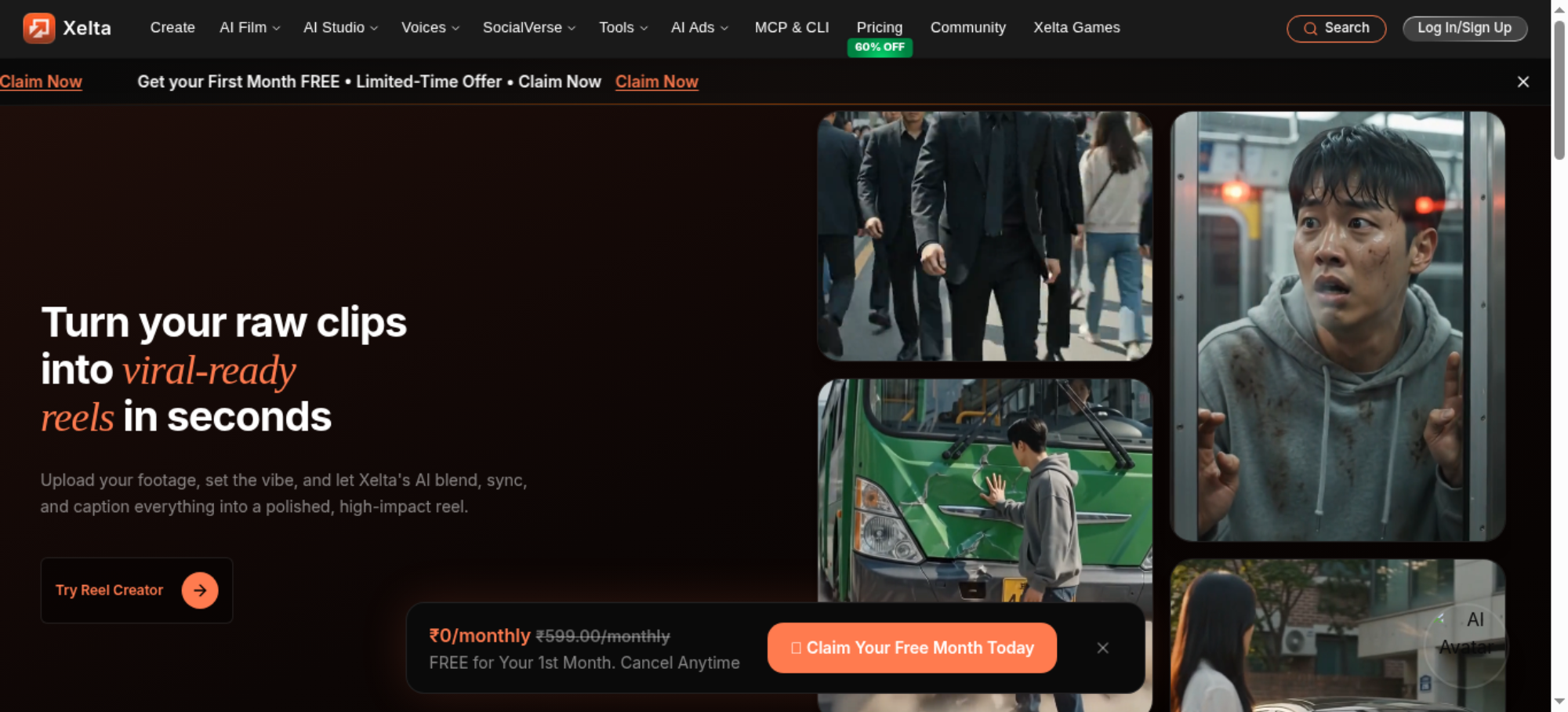
Task: Click the 60% OFF badge
Action: coord(880,47)
